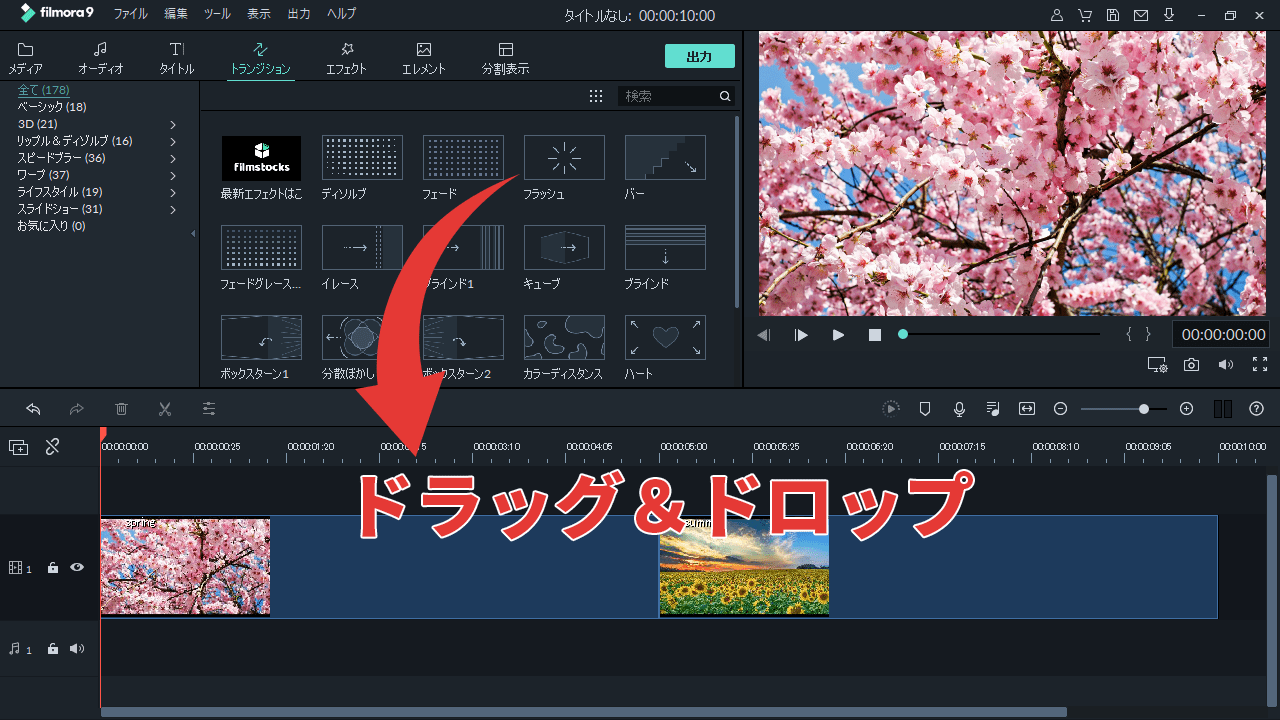The height and width of the screenshot is (720, 1280).
Task: Click the preview progress slider handle
Action: coord(903,334)
